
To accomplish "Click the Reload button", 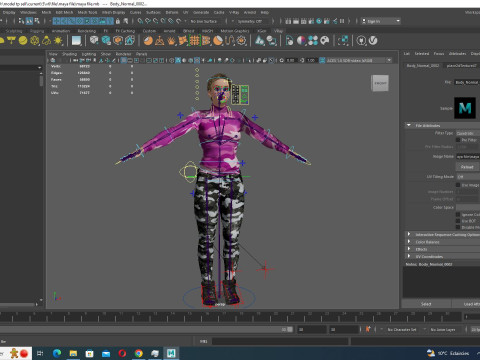I will tap(467, 167).
